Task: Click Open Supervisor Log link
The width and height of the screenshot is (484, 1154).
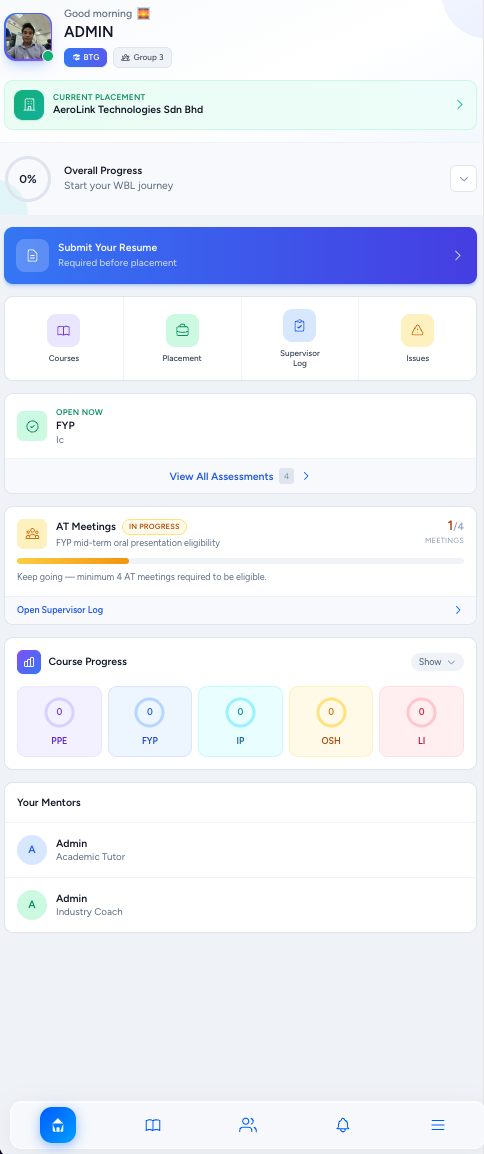Action: click(60, 610)
